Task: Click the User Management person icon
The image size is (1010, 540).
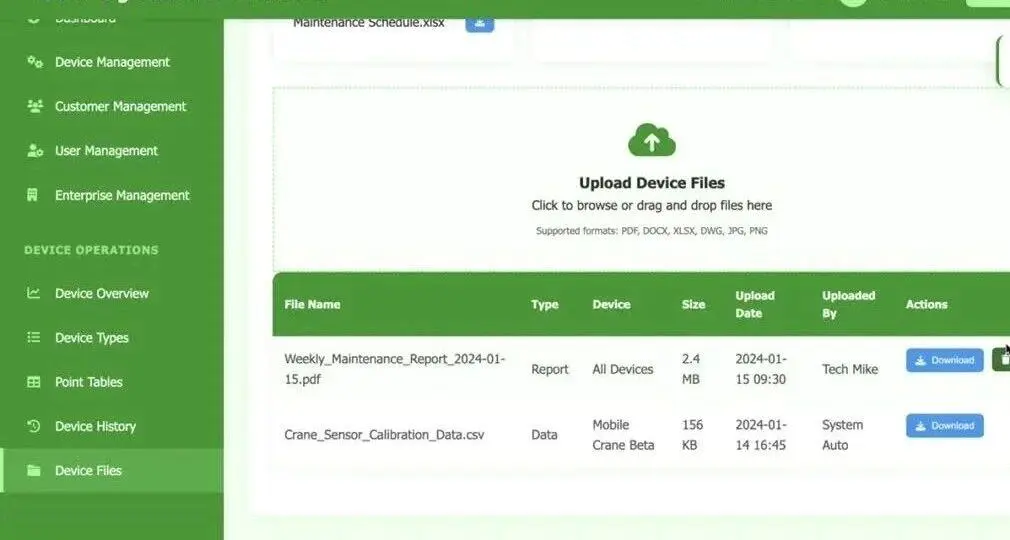Action: point(35,151)
